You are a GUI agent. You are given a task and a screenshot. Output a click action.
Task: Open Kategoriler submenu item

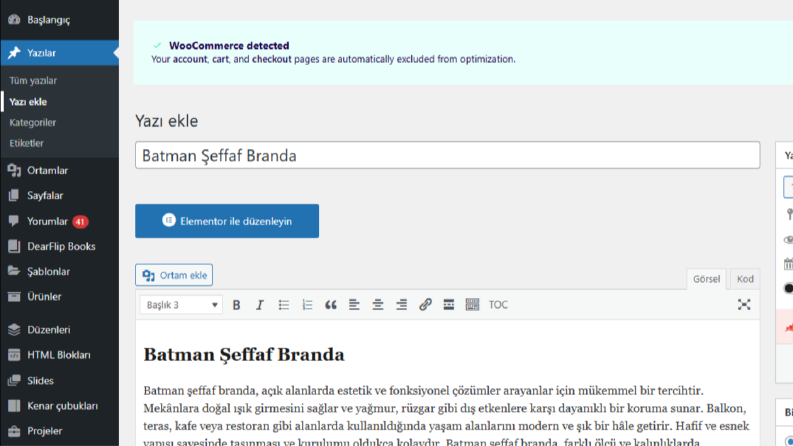32,122
